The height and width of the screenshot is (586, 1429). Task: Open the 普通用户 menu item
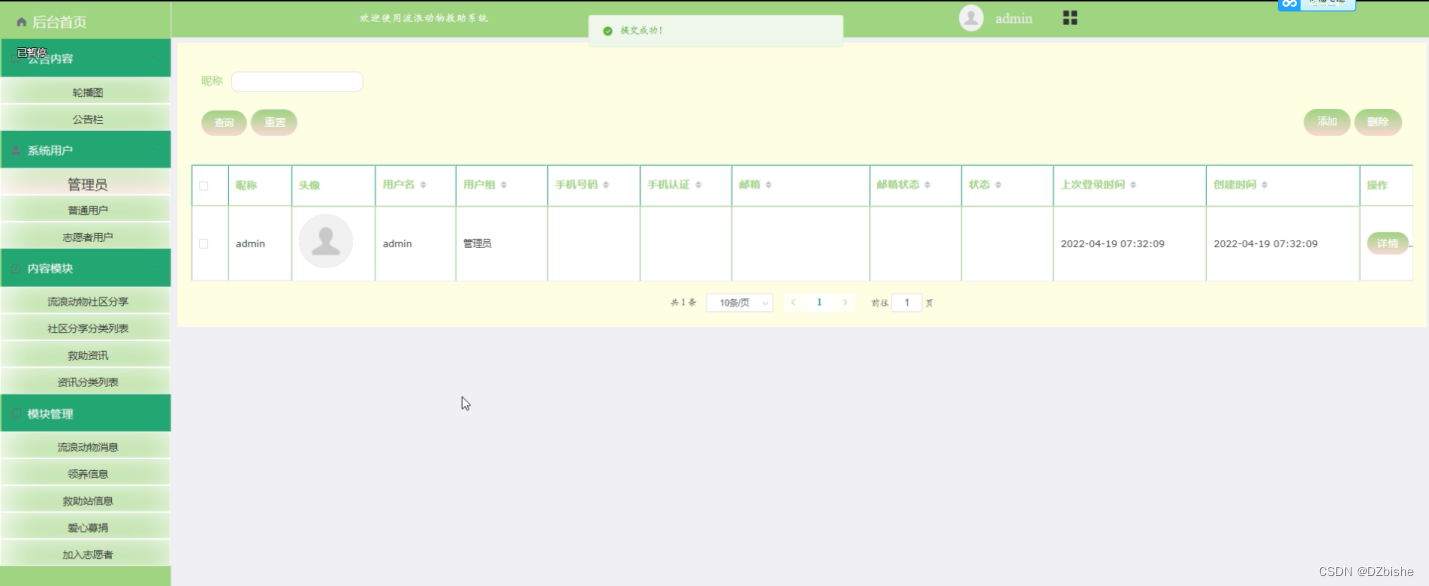point(85,210)
